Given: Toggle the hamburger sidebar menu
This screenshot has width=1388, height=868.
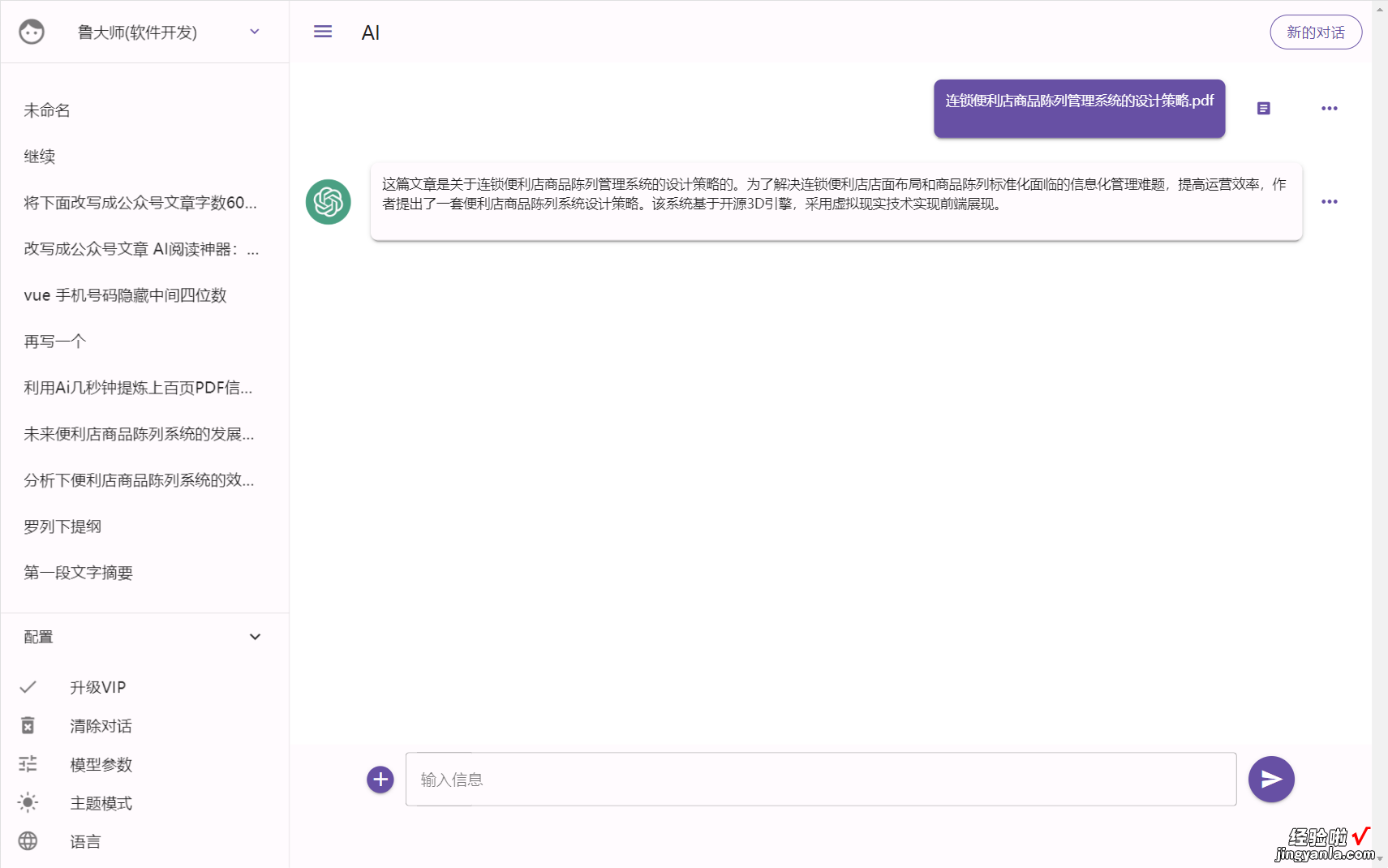Looking at the screenshot, I should tap(323, 32).
